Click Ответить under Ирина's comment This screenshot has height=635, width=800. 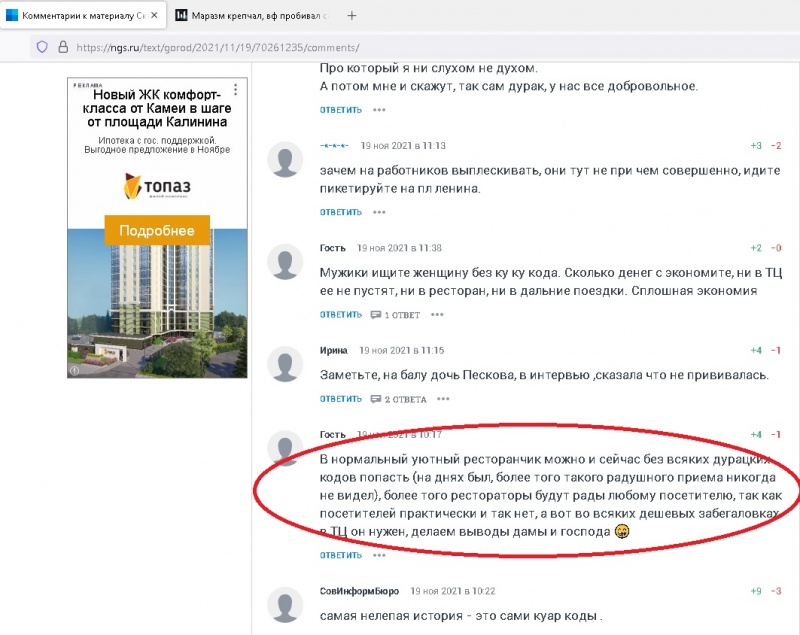(x=341, y=399)
